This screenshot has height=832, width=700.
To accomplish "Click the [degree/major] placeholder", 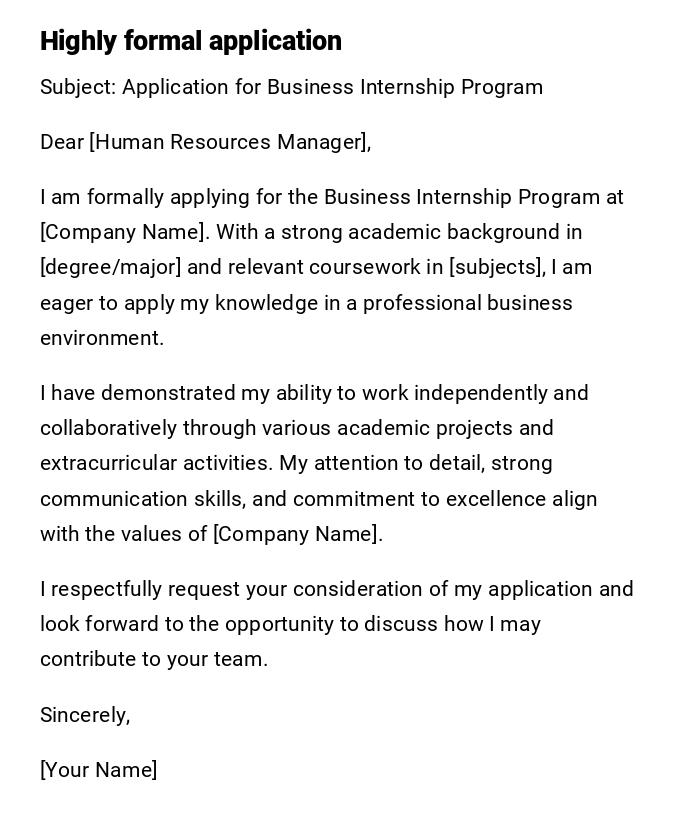I will (111, 267).
